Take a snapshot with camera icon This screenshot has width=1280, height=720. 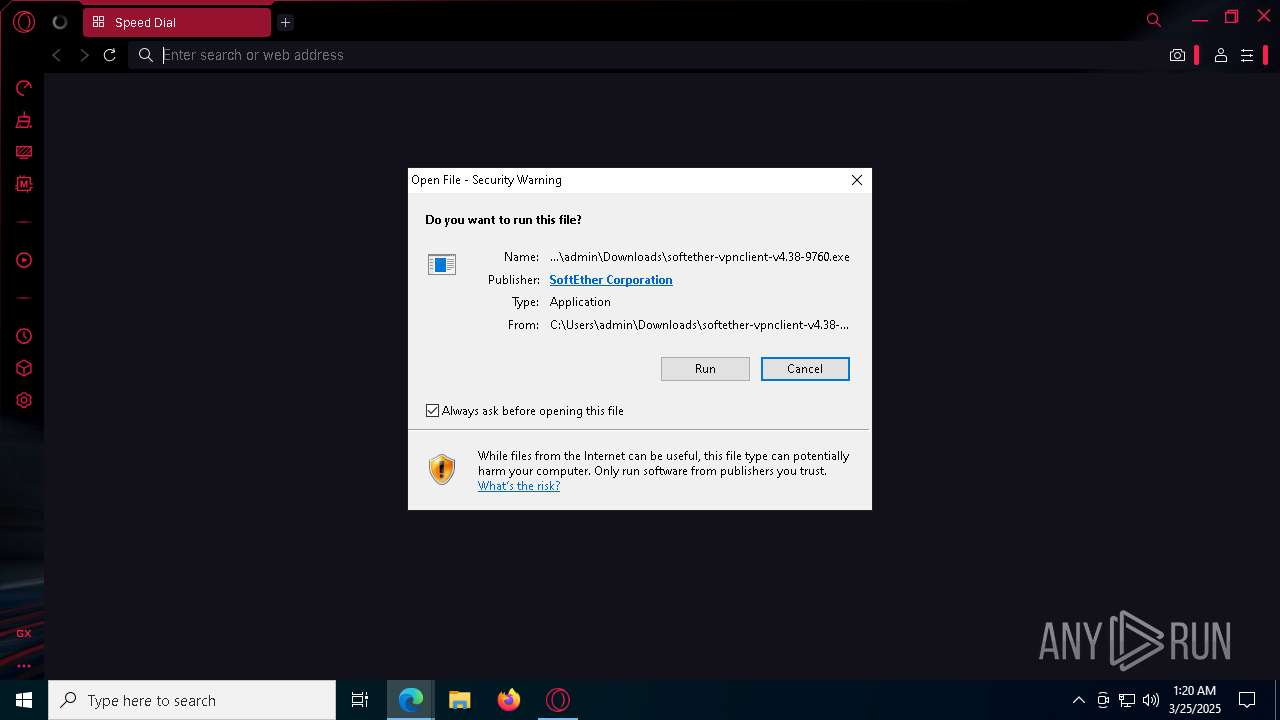pos(1178,55)
